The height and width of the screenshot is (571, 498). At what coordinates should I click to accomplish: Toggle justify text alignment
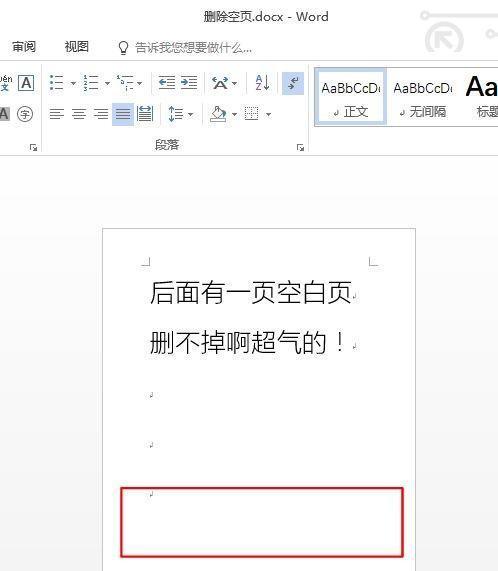[x=123, y=114]
